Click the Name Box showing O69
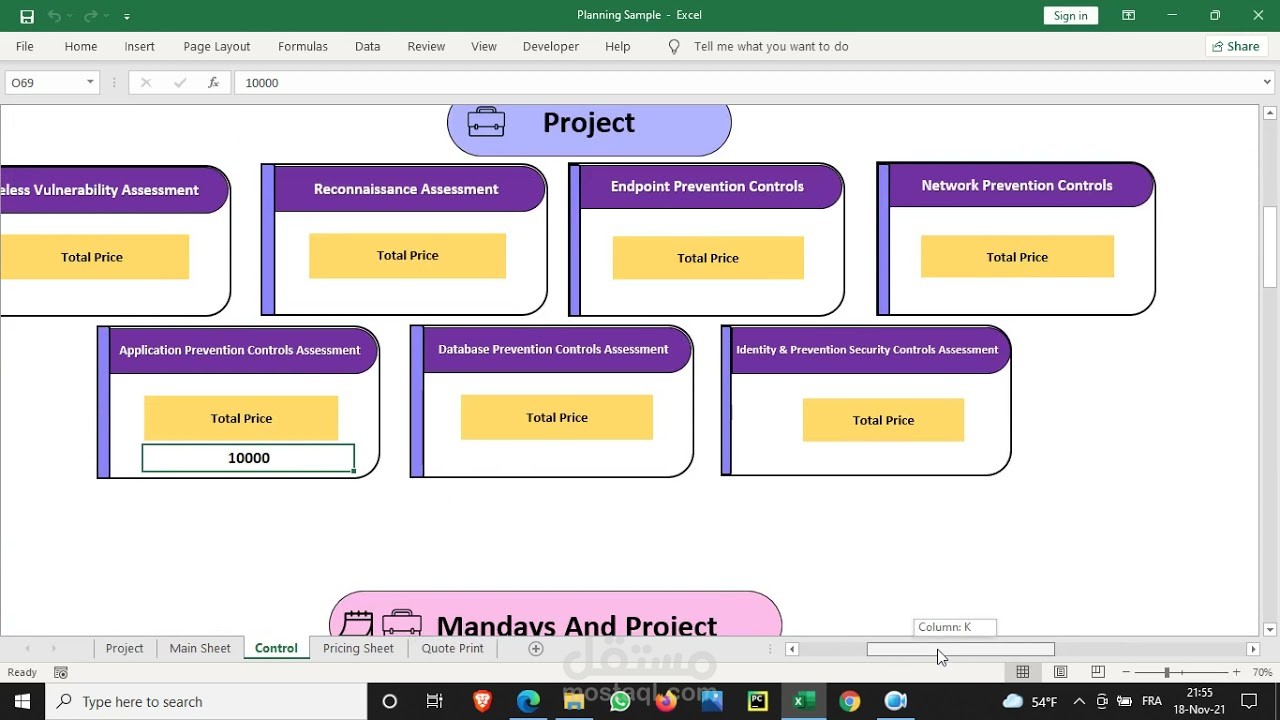This screenshot has width=1280, height=720. 43,83
